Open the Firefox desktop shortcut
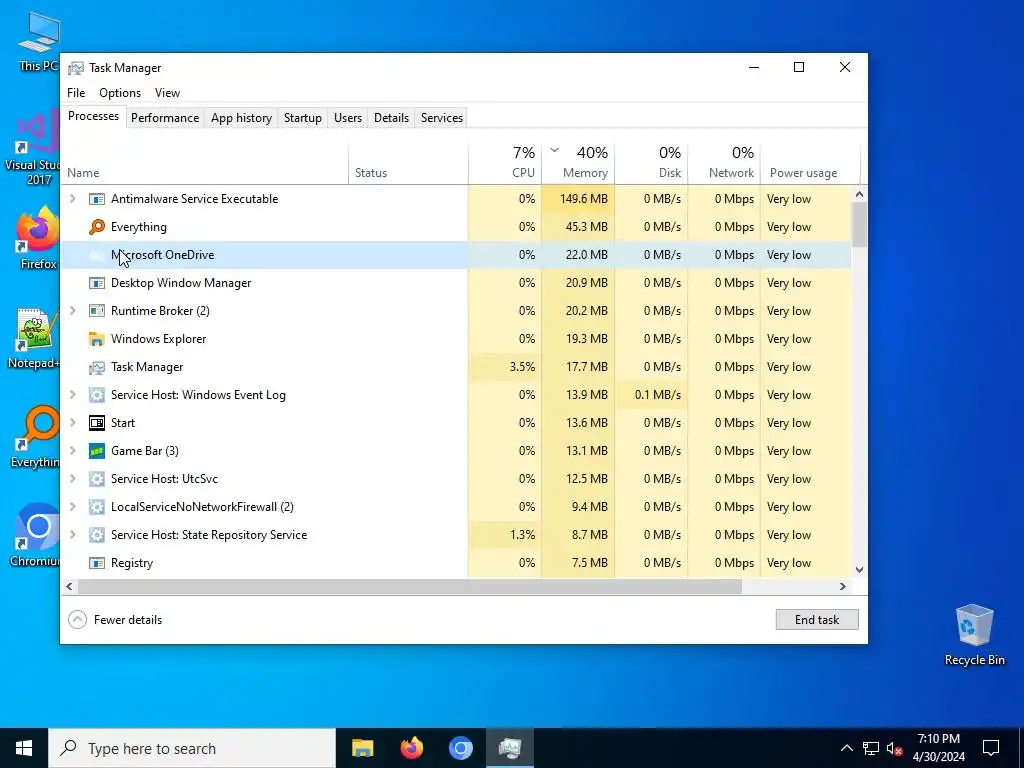This screenshot has width=1024, height=768. point(37,238)
